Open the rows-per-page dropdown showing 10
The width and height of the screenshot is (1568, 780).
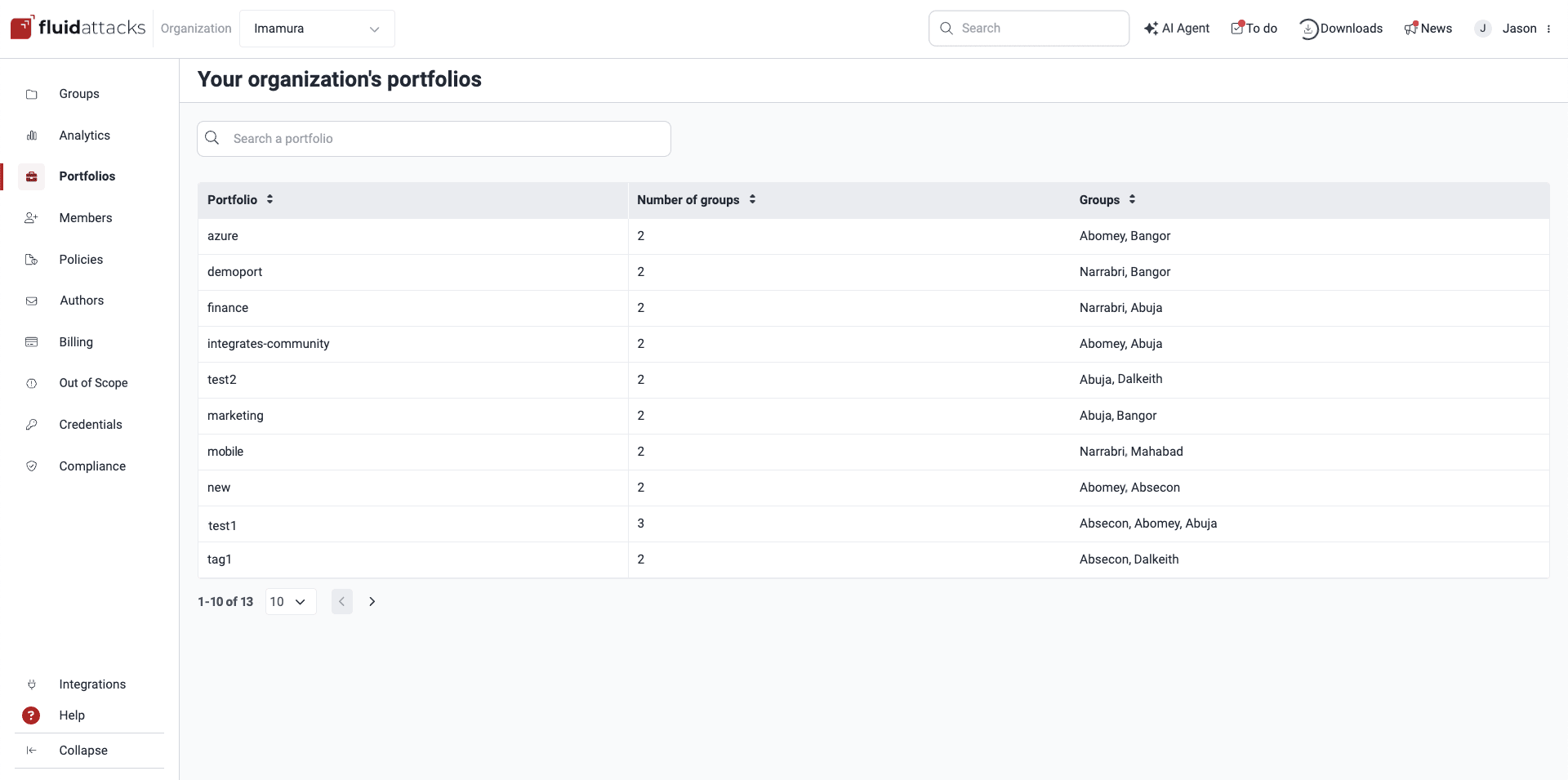pos(290,601)
